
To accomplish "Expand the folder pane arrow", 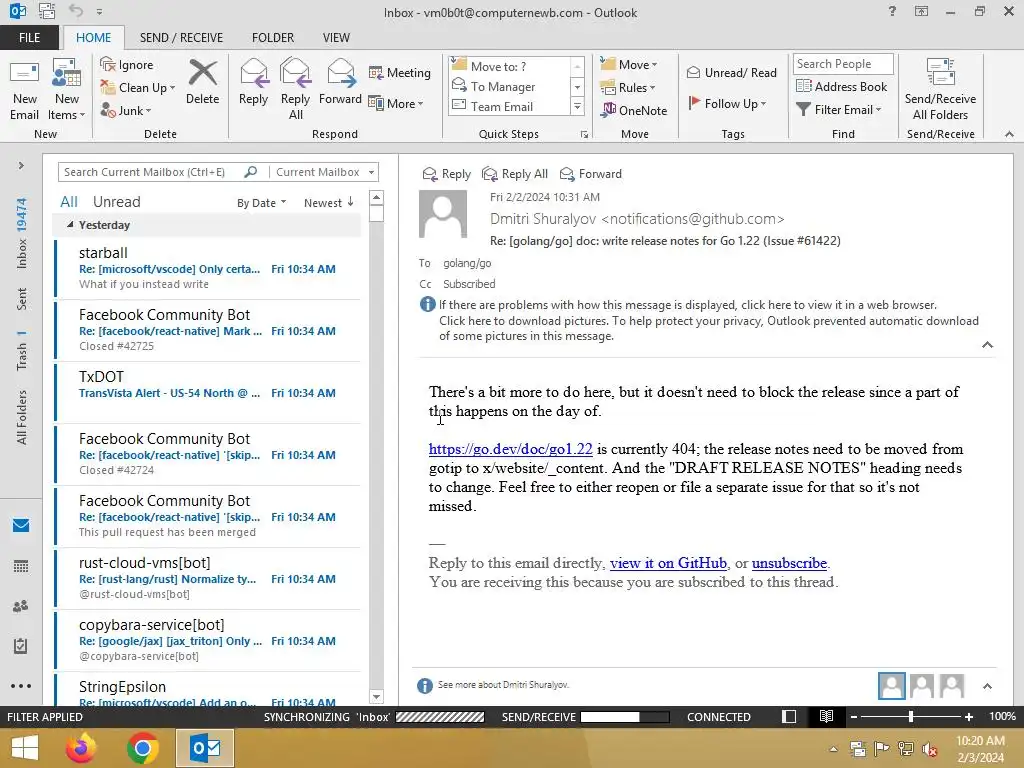I will point(21,165).
